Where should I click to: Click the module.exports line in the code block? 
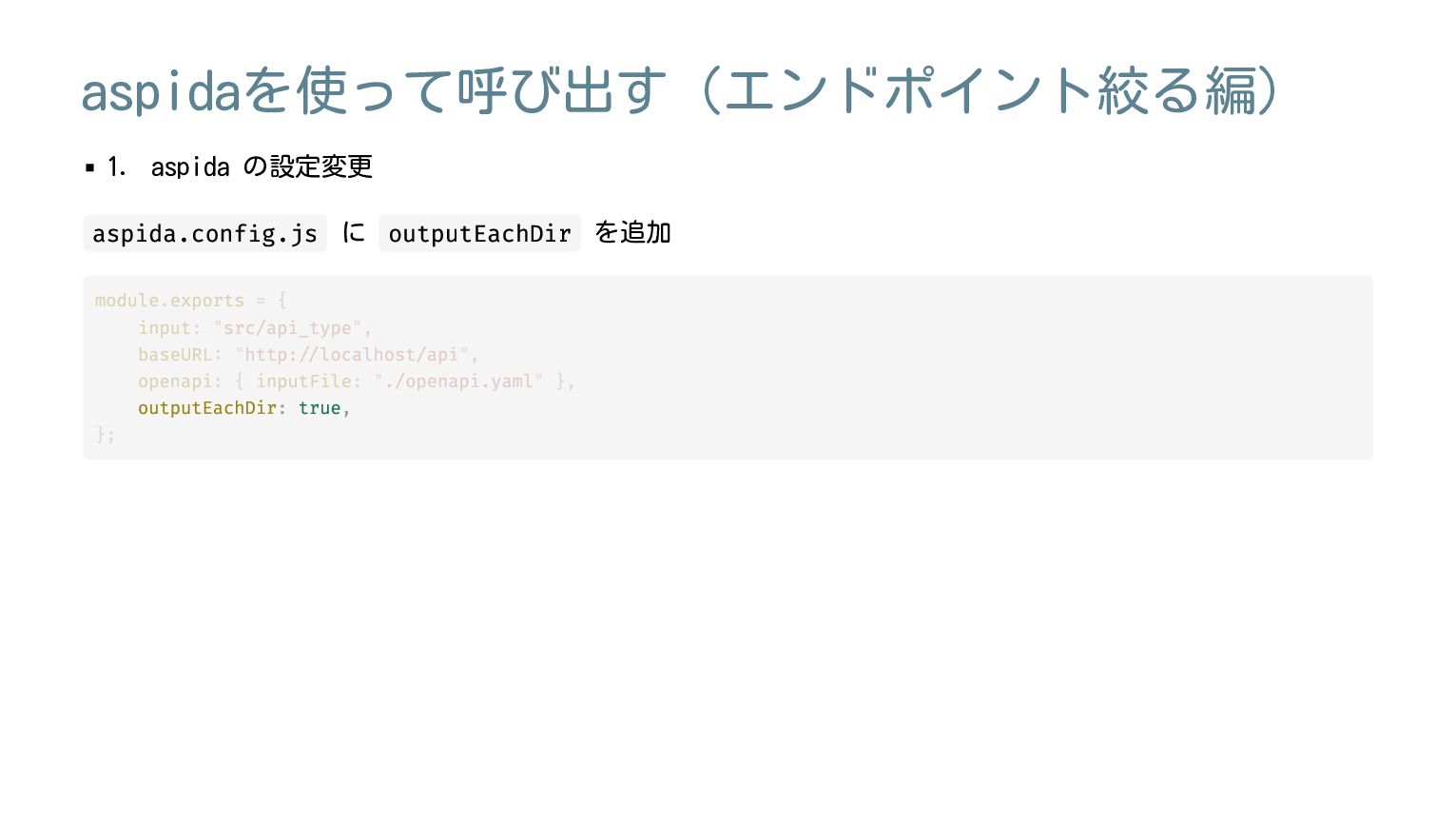tap(190, 301)
